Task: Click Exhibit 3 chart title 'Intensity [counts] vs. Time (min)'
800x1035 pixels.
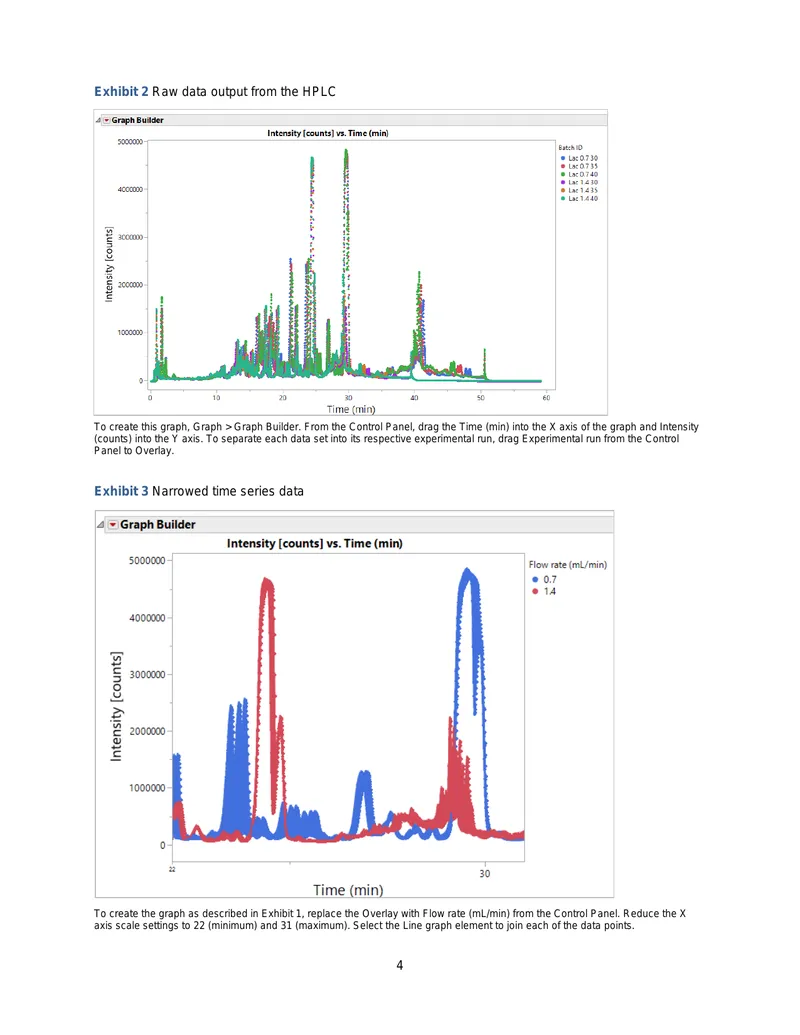Action: (x=315, y=544)
